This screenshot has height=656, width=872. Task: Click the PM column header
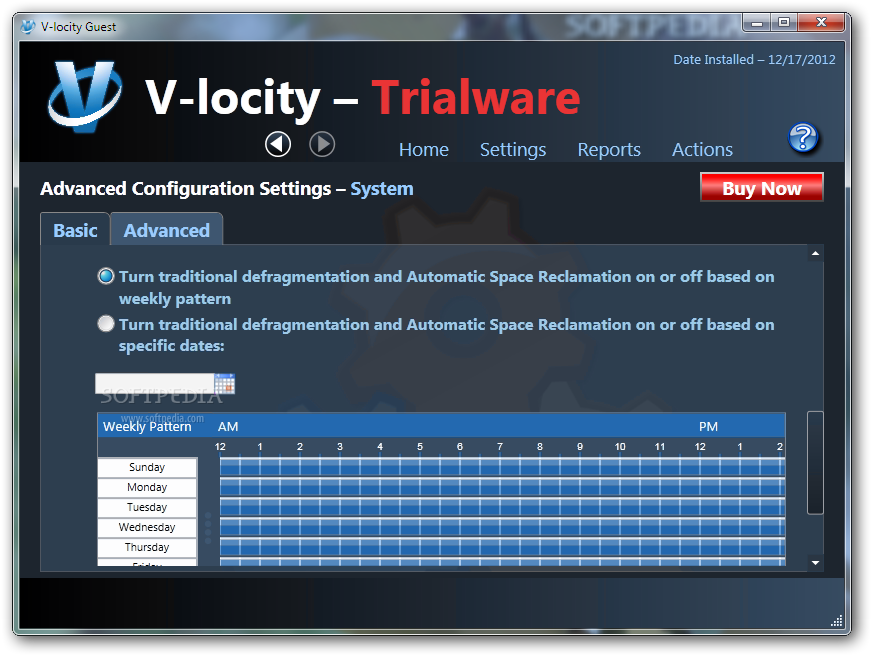708,426
